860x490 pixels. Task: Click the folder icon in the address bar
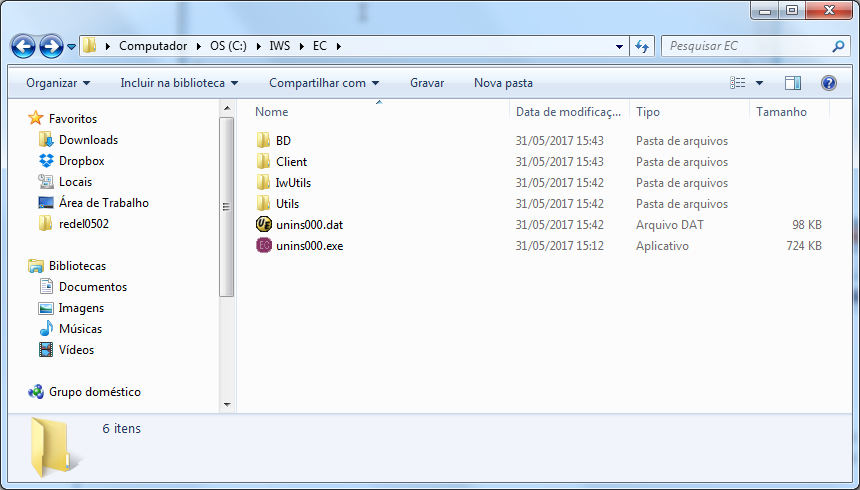pyautogui.click(x=90, y=46)
